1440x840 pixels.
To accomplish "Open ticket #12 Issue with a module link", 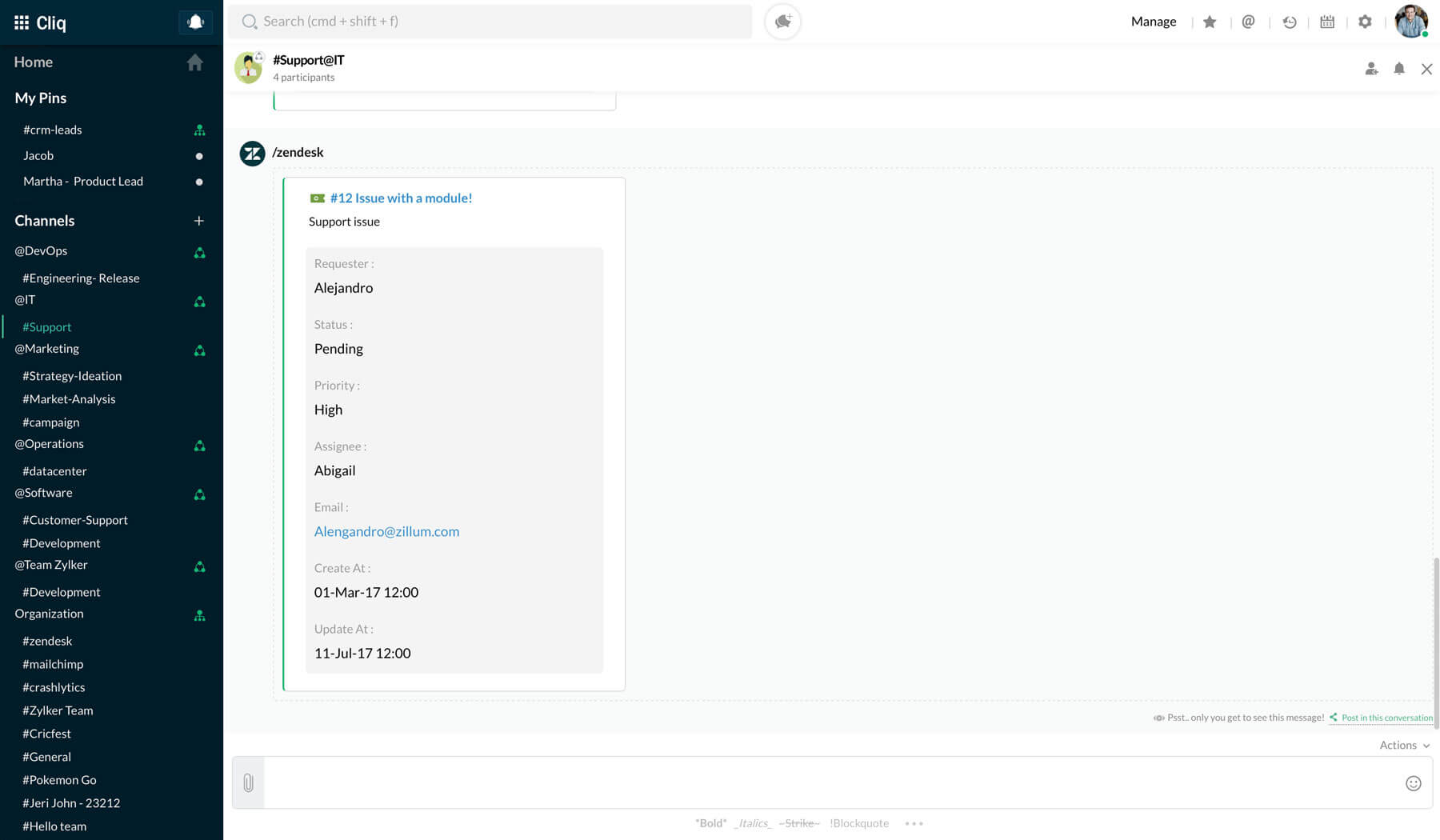I will click(401, 198).
